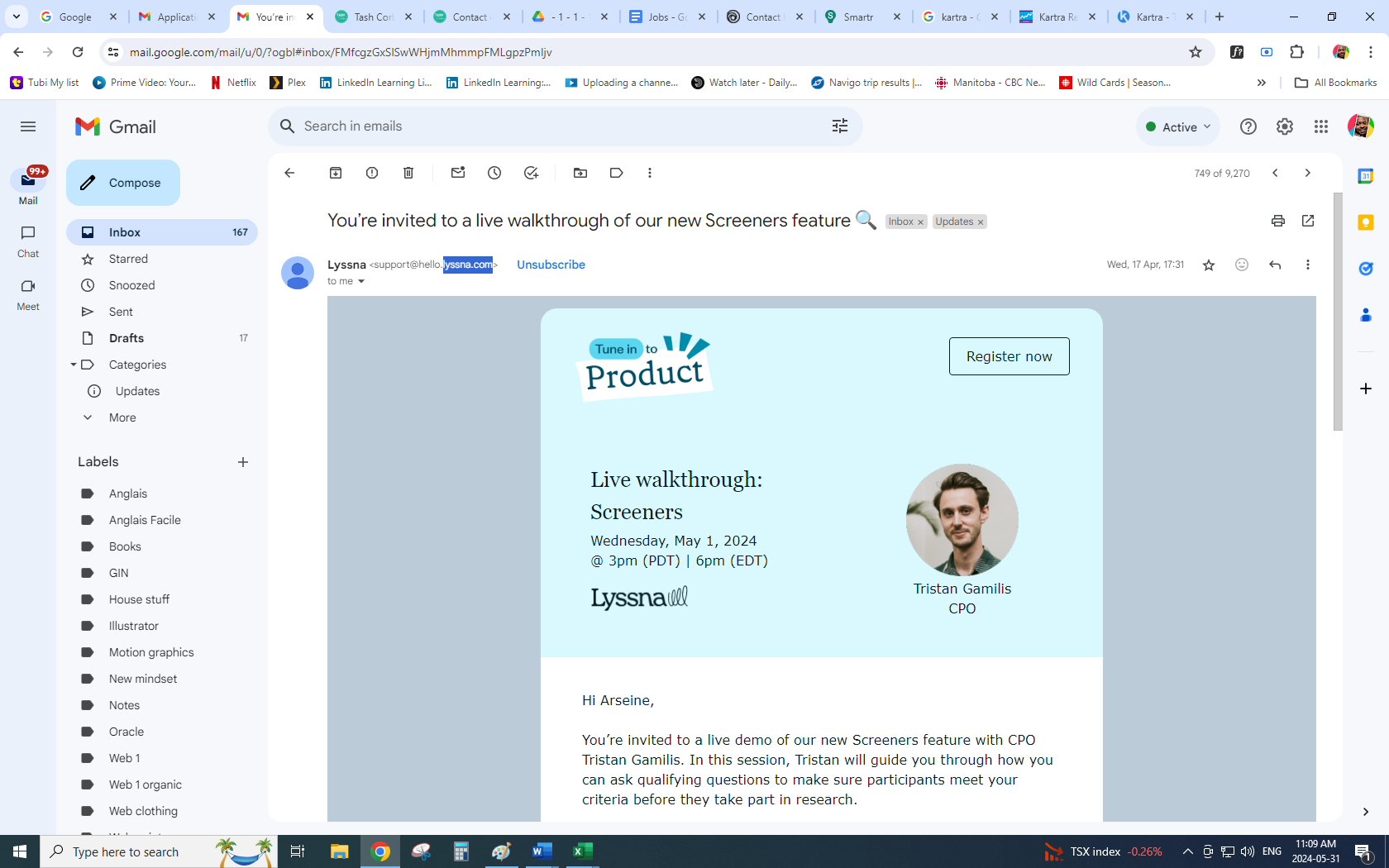Viewport: 1389px width, 868px height.
Task: Mark the email as unread
Action: (x=458, y=173)
